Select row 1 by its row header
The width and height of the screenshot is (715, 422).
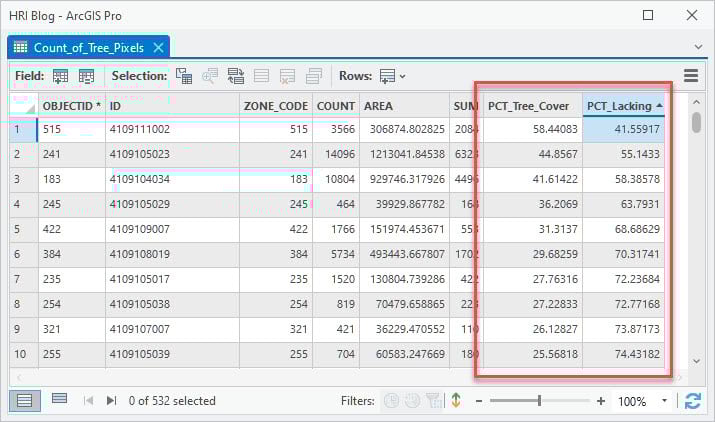tap(23, 130)
